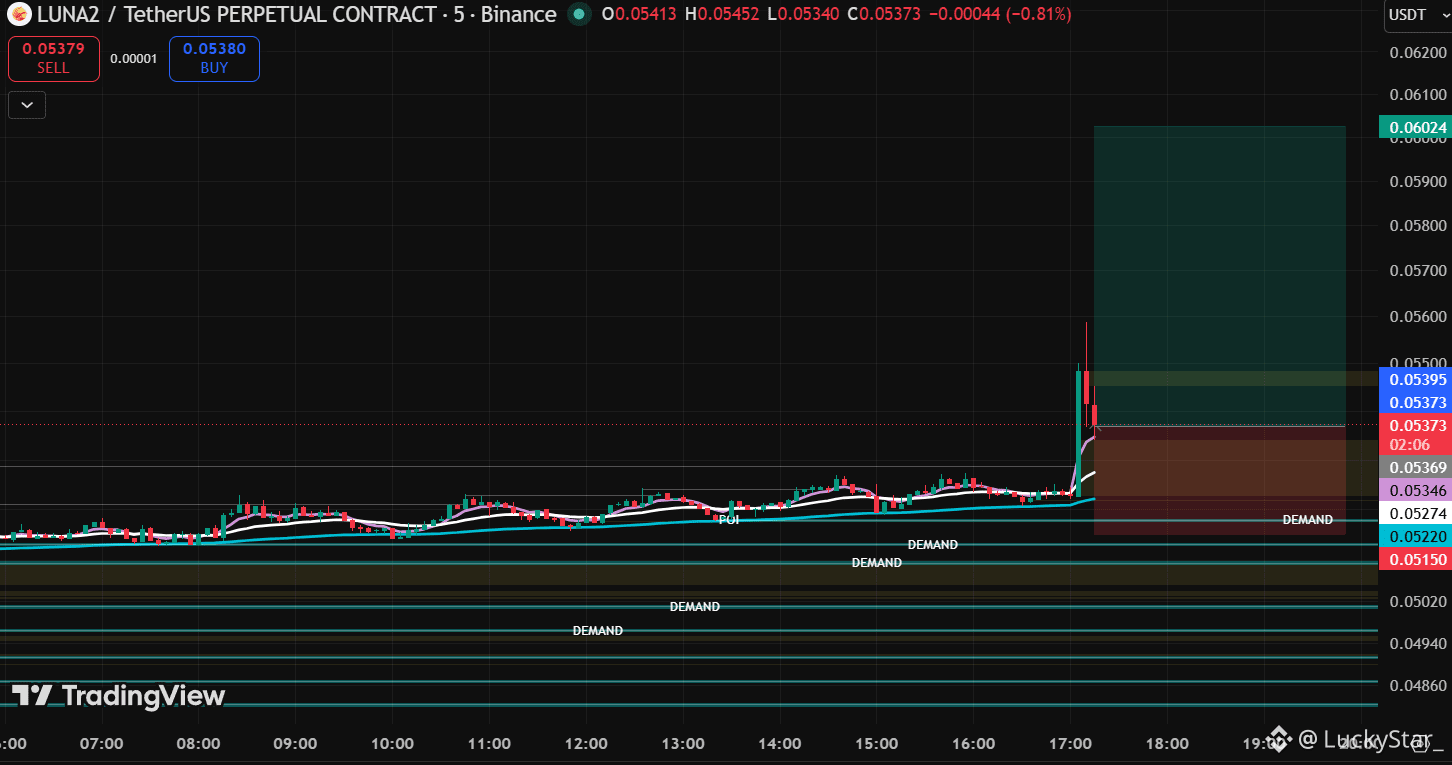Click the 0.05020 price axis tick
This screenshot has height=765, width=1452.
[1418, 601]
